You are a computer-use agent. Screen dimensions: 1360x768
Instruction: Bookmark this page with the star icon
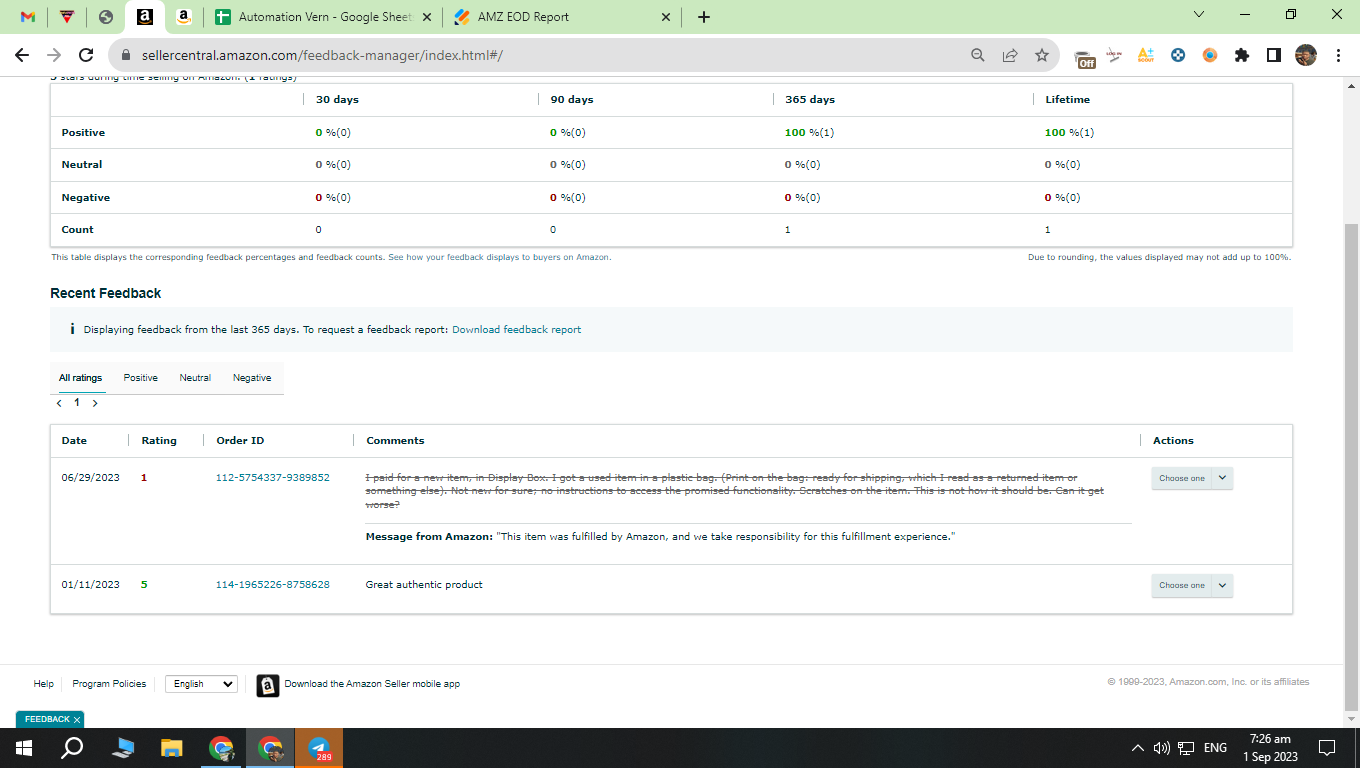(1042, 56)
